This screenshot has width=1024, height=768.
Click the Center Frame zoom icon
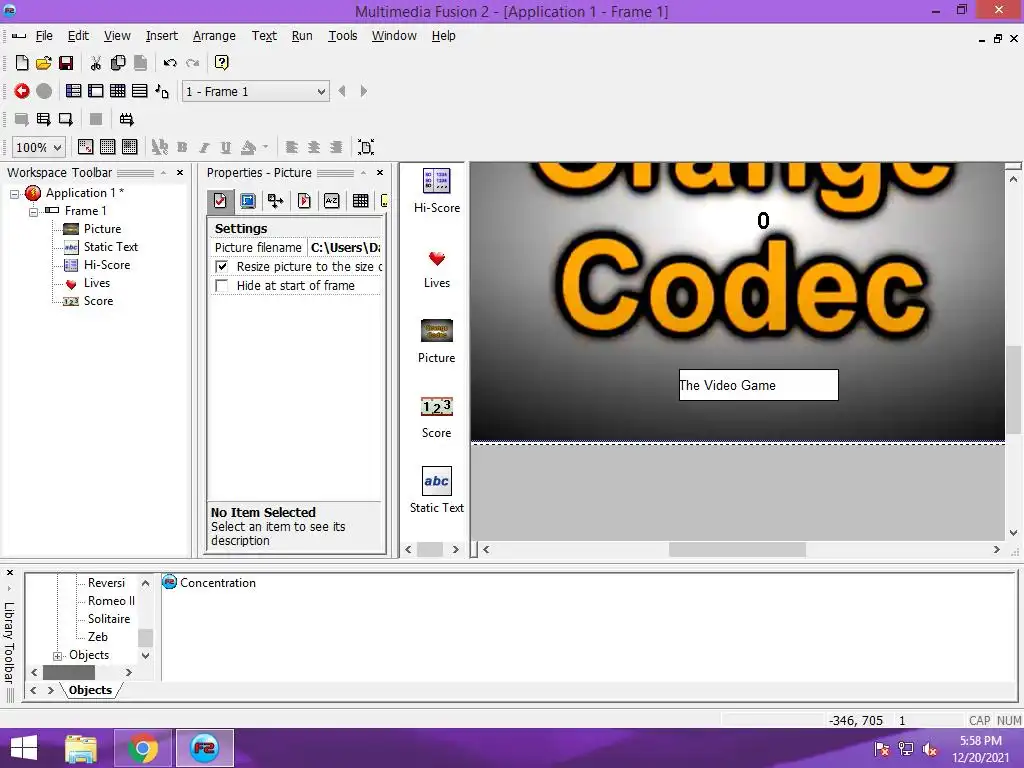point(366,147)
